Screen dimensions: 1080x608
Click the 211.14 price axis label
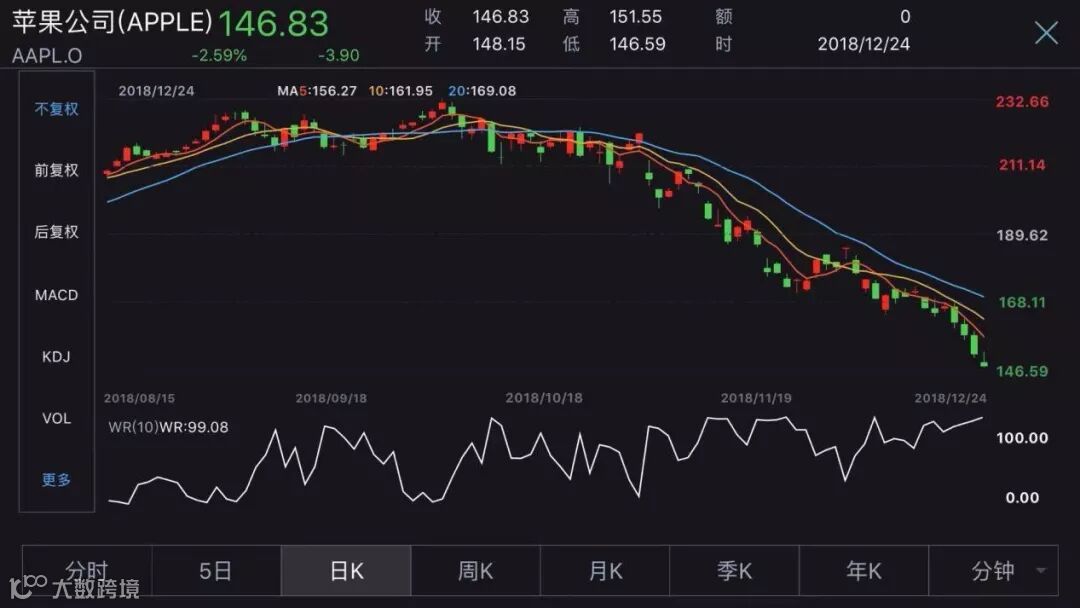tap(1022, 165)
